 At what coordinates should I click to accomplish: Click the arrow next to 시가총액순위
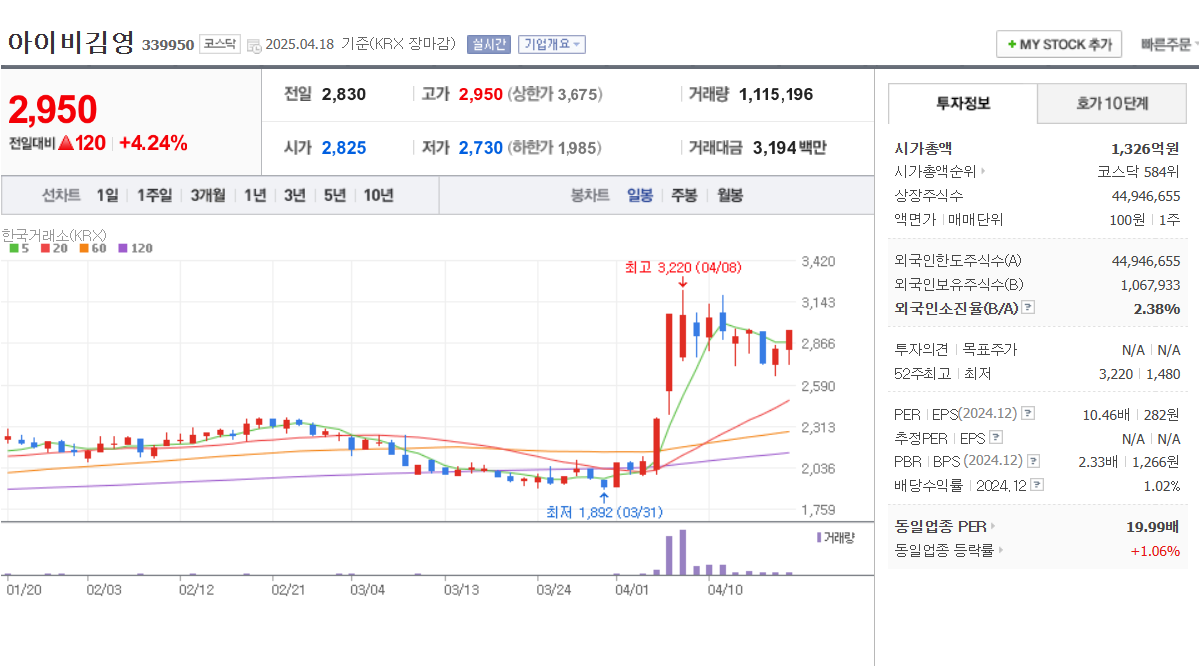click(983, 171)
